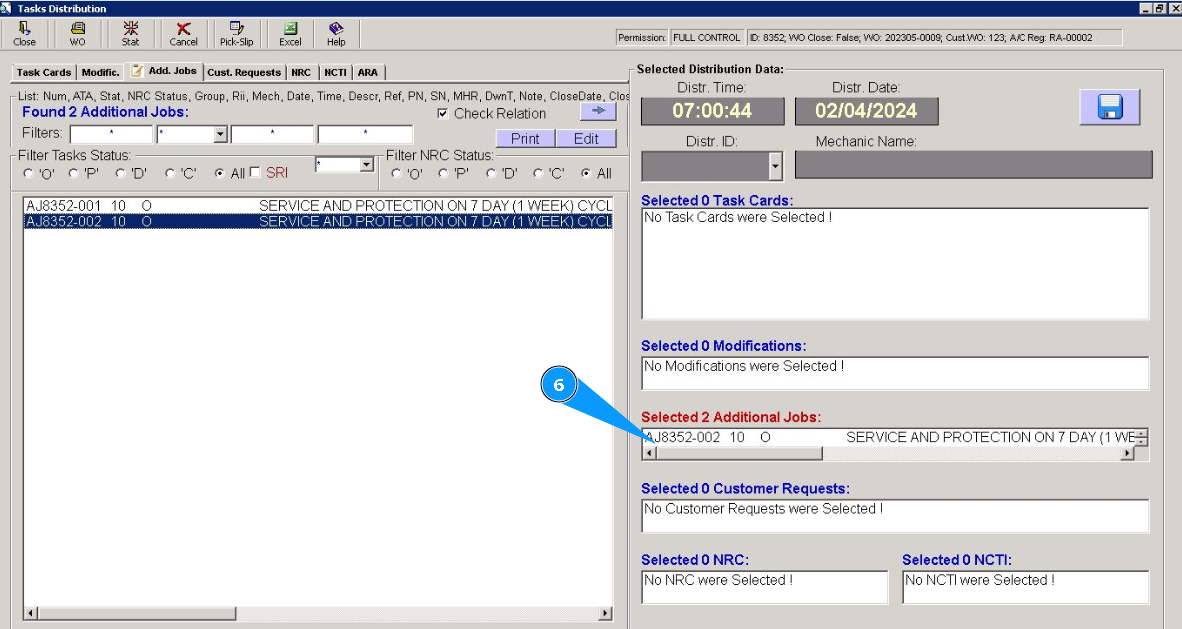Expand the Distr. ID dropdown
Screen dimensions: 1182x629
776,166
